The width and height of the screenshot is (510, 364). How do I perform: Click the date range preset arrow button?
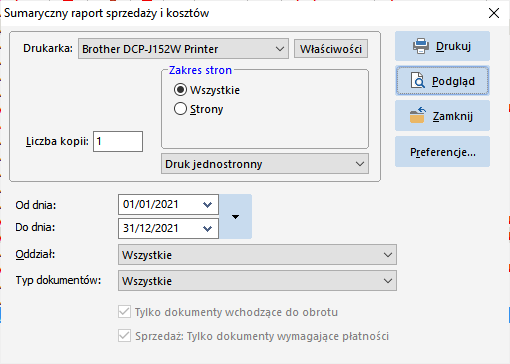pyautogui.click(x=235, y=217)
